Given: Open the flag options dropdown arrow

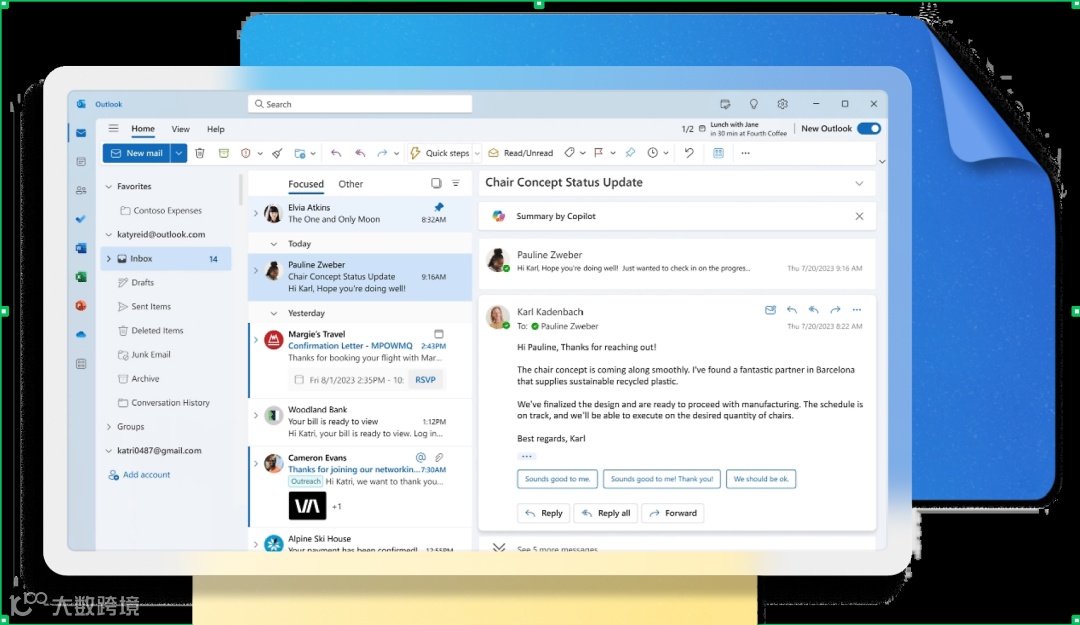Looking at the screenshot, I should [612, 154].
